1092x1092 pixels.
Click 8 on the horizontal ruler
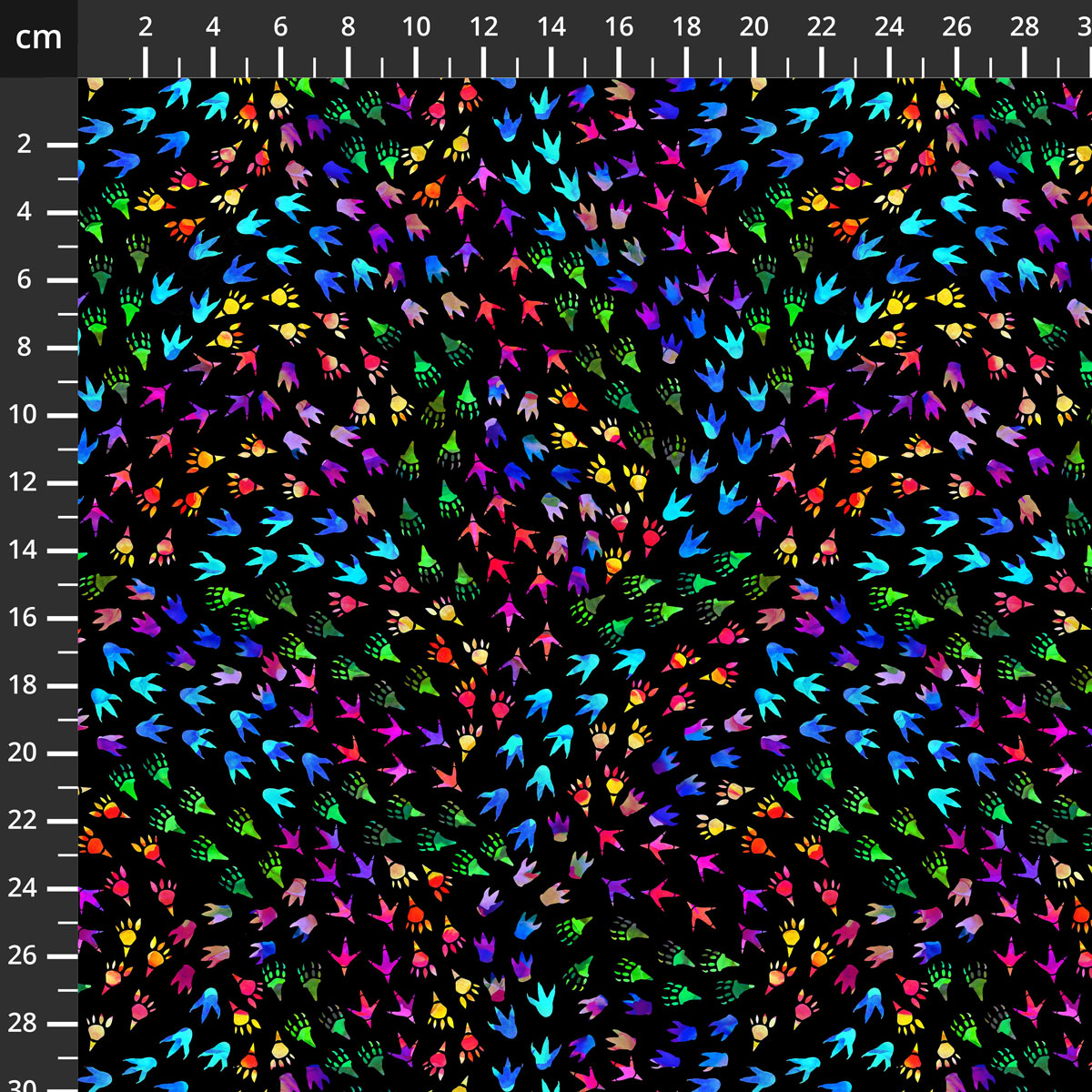tap(348, 27)
